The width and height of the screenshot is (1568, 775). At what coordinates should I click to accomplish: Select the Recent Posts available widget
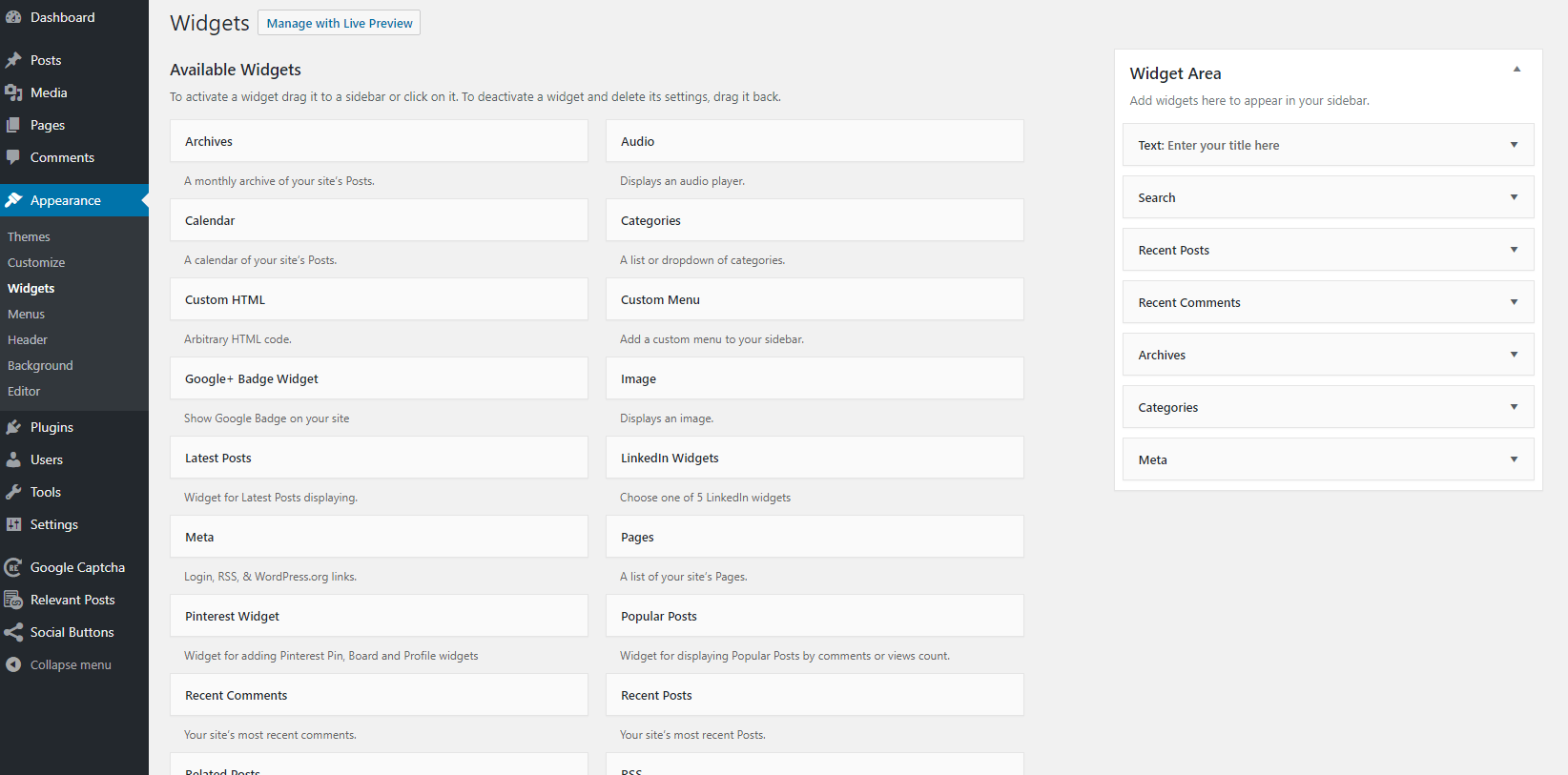coord(815,695)
